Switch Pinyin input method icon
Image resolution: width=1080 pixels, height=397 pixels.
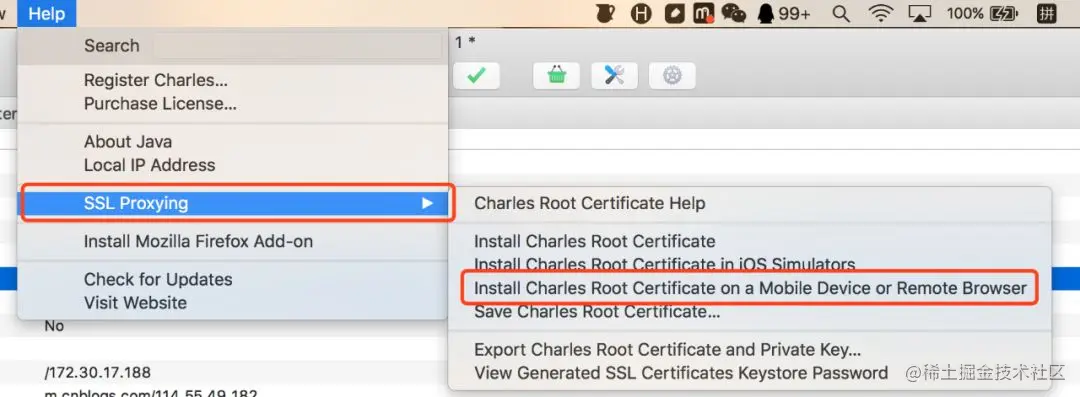click(1047, 13)
